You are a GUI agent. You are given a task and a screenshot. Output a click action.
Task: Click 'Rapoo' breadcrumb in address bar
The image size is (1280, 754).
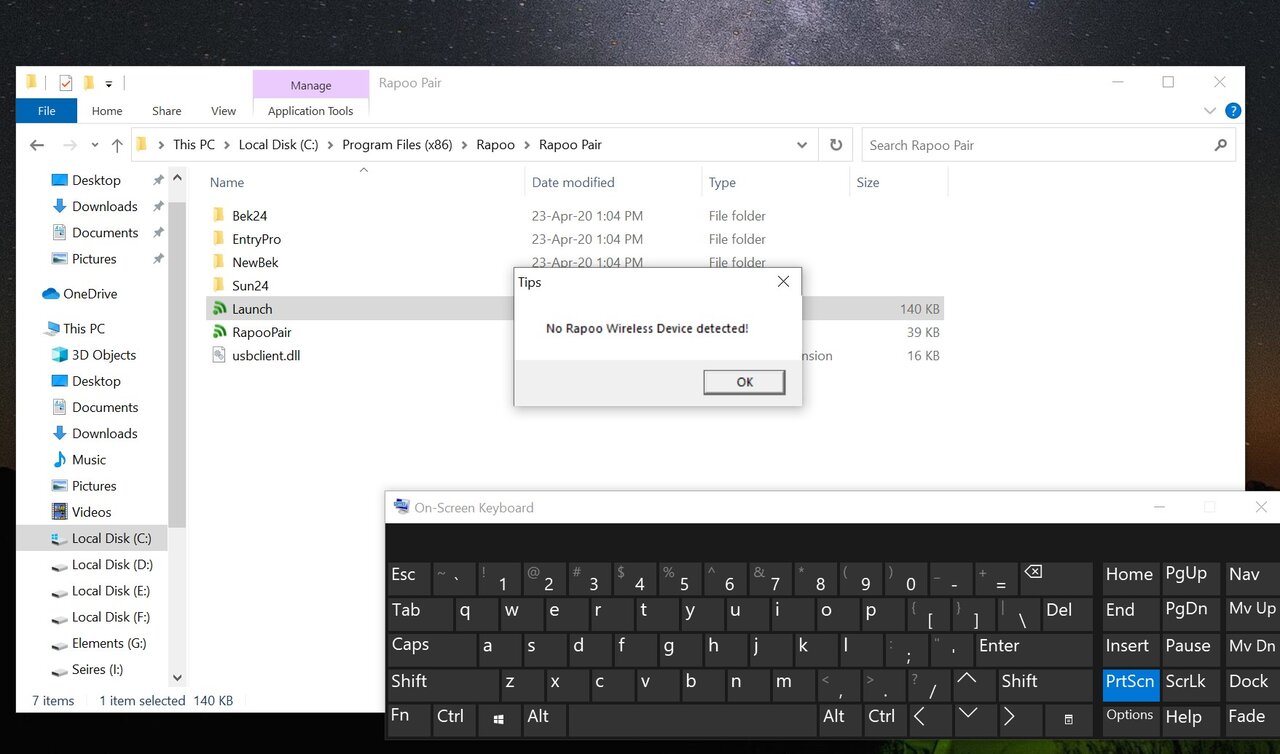tap(496, 145)
